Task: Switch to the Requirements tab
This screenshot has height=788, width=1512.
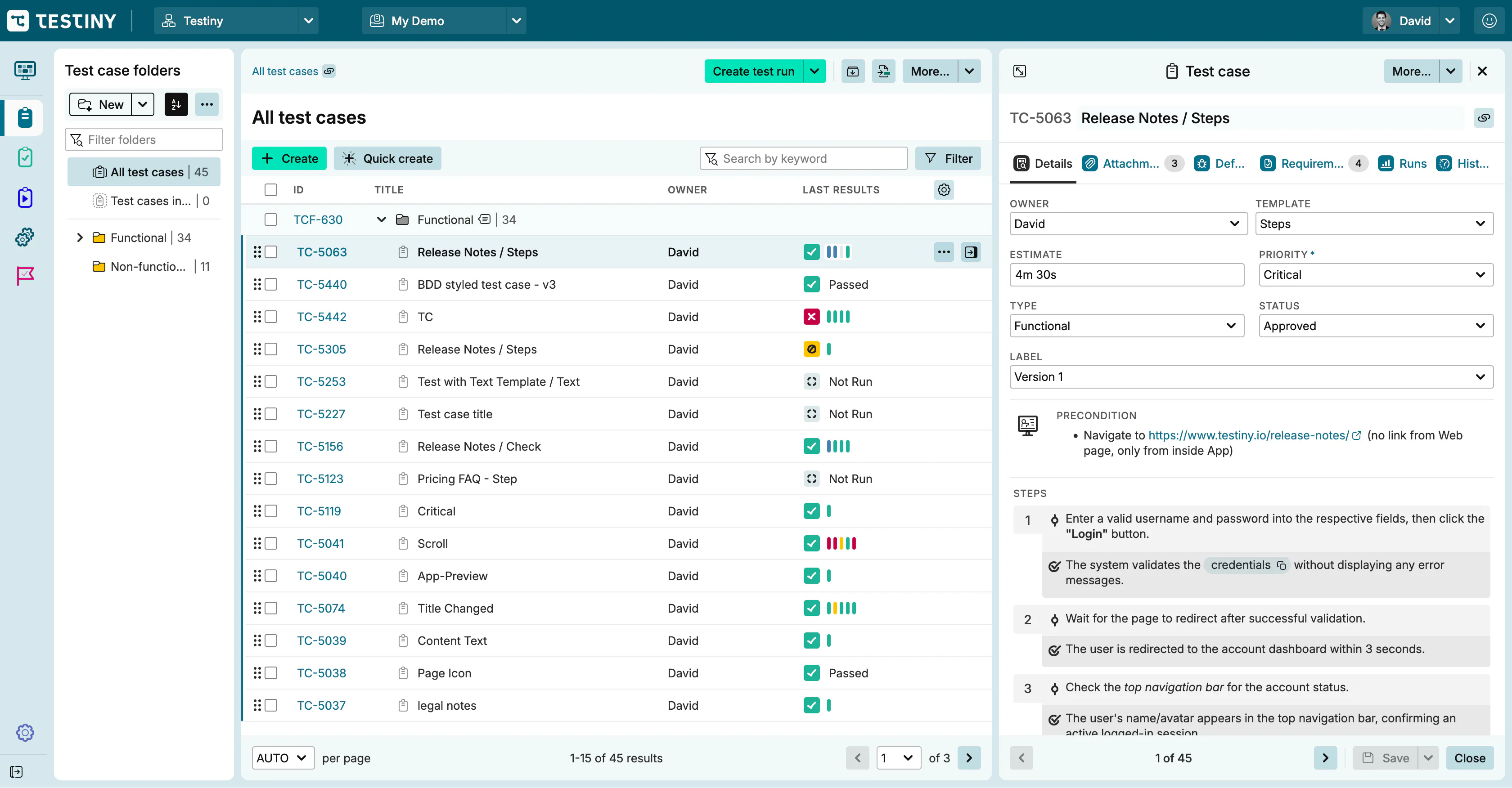Action: pos(1314,163)
